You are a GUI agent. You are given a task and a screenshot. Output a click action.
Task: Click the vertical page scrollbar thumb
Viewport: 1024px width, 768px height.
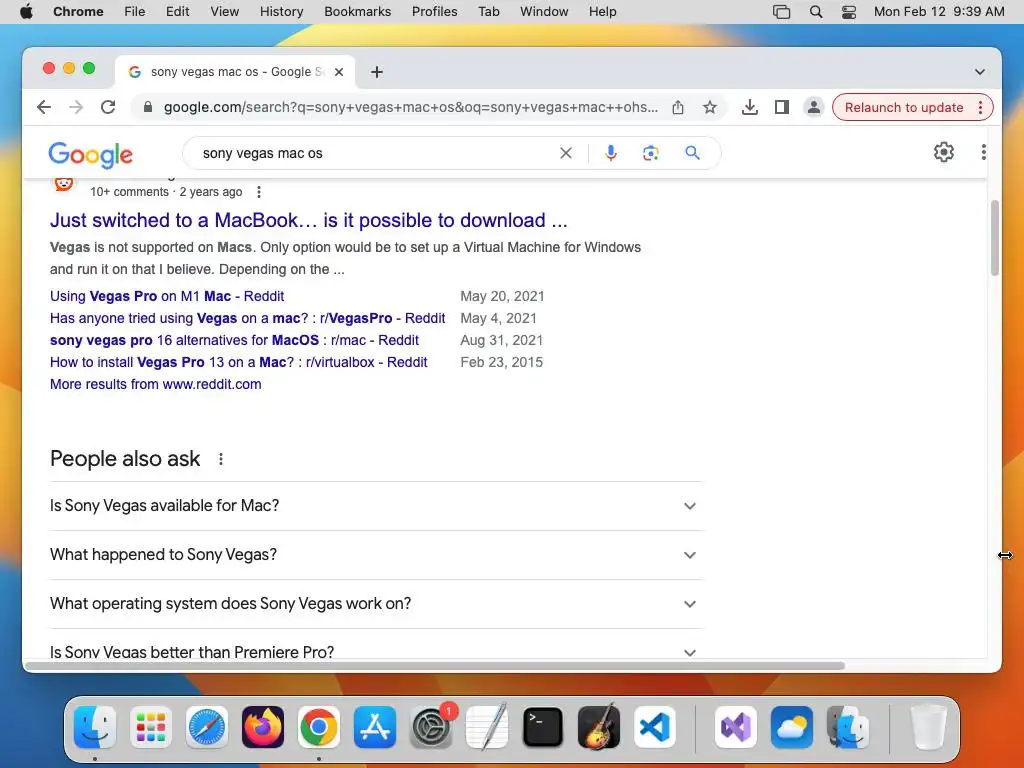pos(995,238)
